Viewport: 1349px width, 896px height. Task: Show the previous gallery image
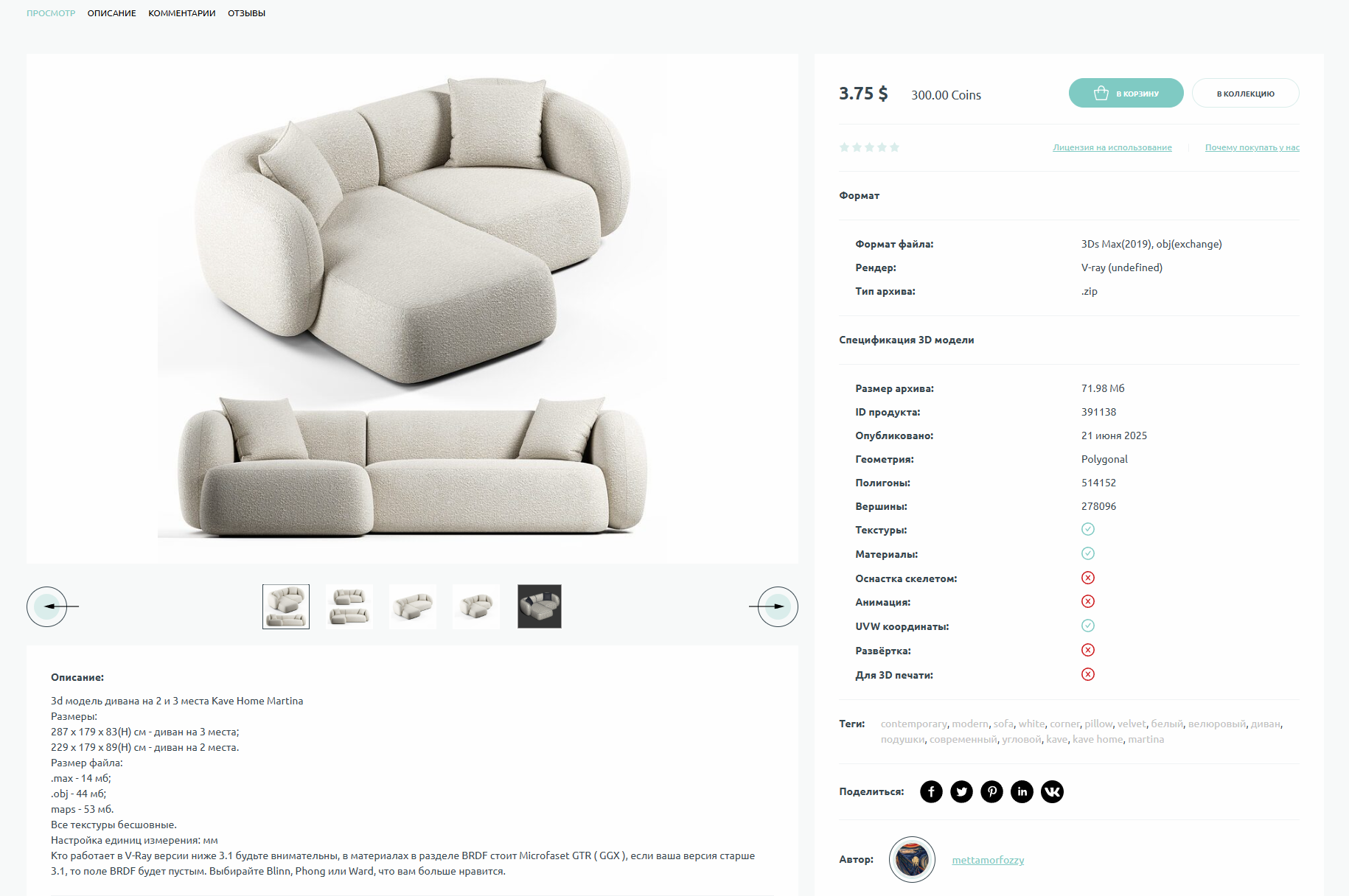(x=47, y=606)
